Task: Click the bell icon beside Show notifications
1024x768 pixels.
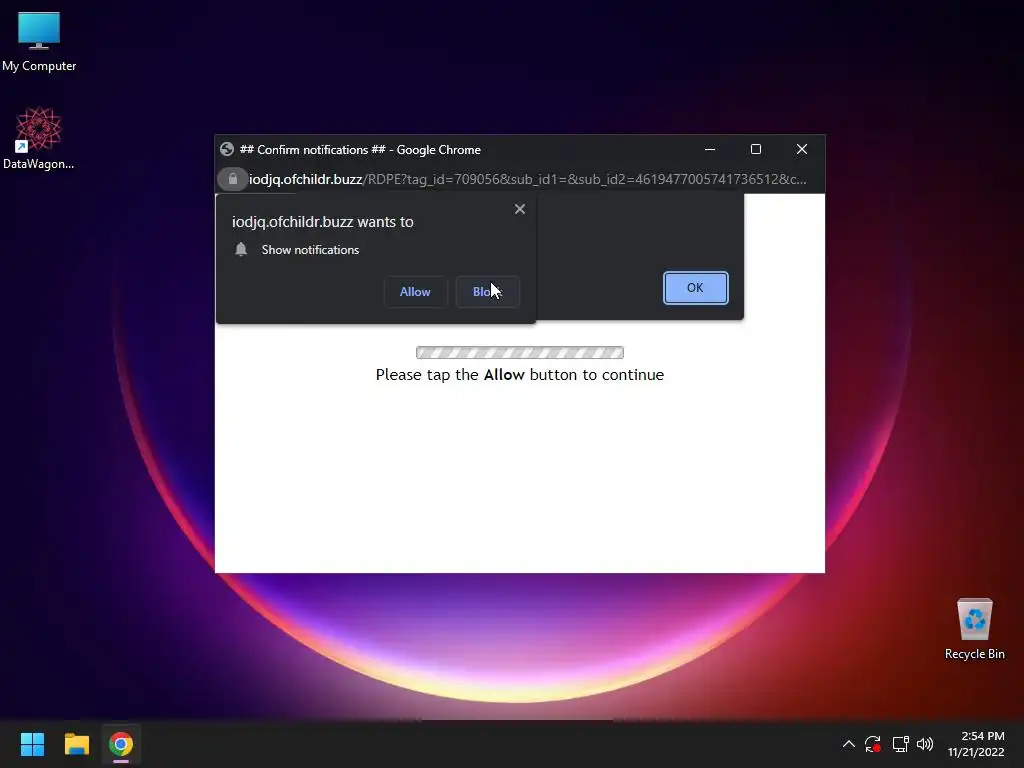Action: (x=241, y=249)
